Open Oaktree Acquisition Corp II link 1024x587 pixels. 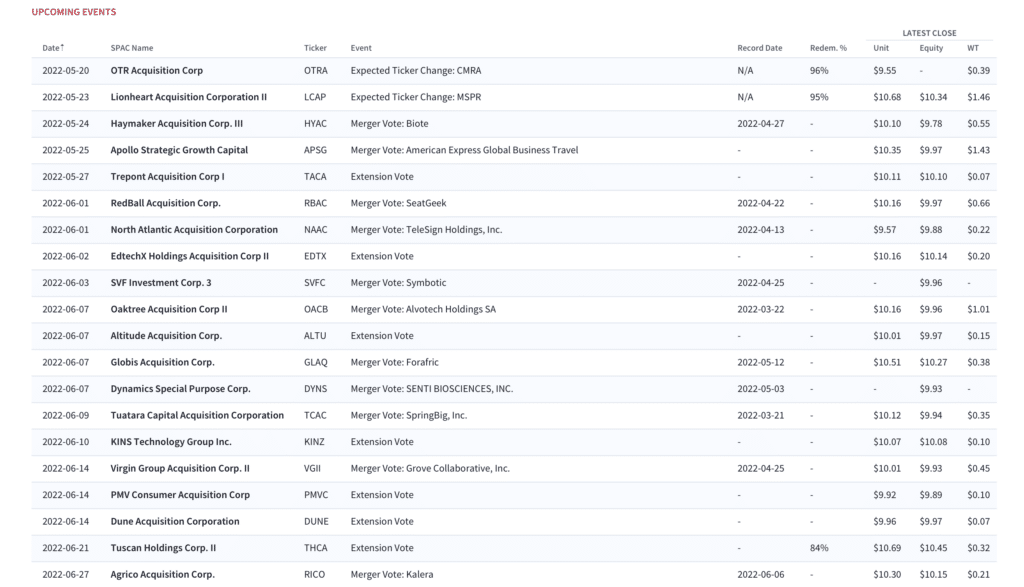tap(168, 309)
